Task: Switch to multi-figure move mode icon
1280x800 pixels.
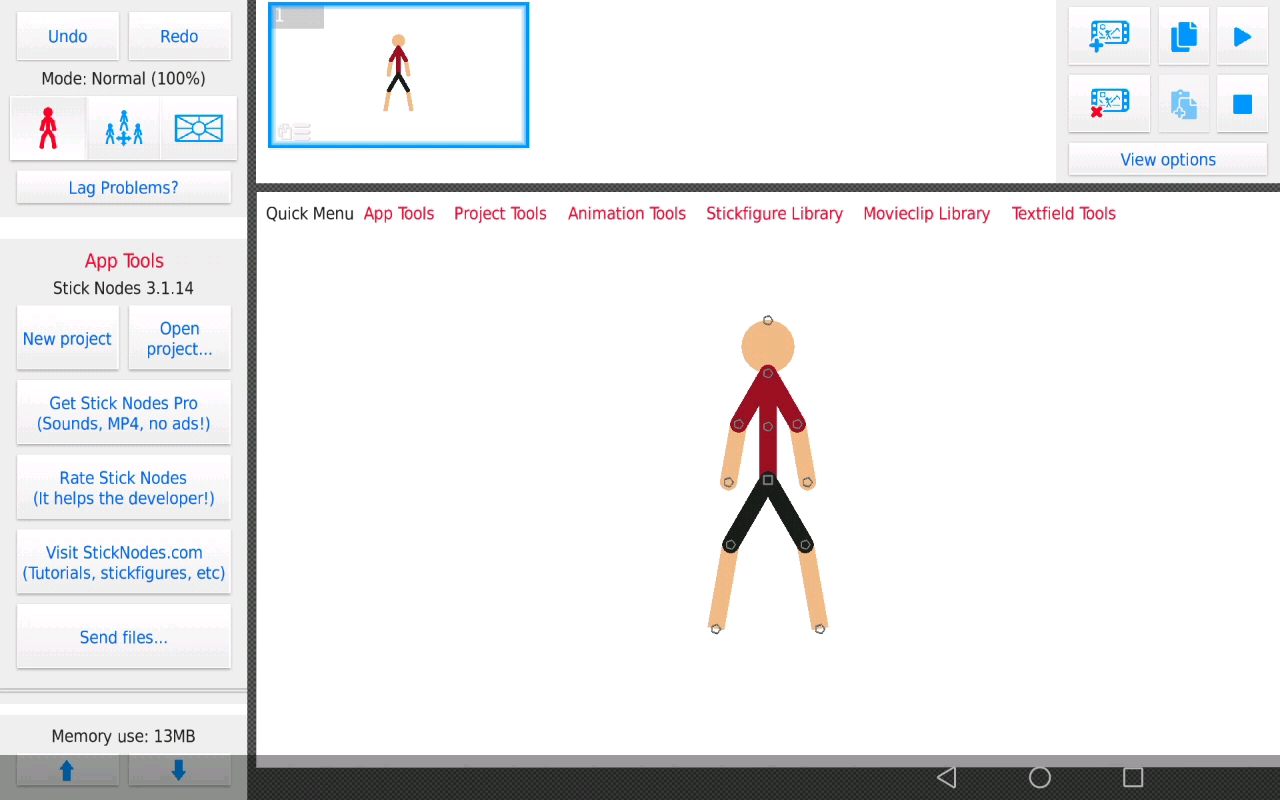Action: (124, 128)
